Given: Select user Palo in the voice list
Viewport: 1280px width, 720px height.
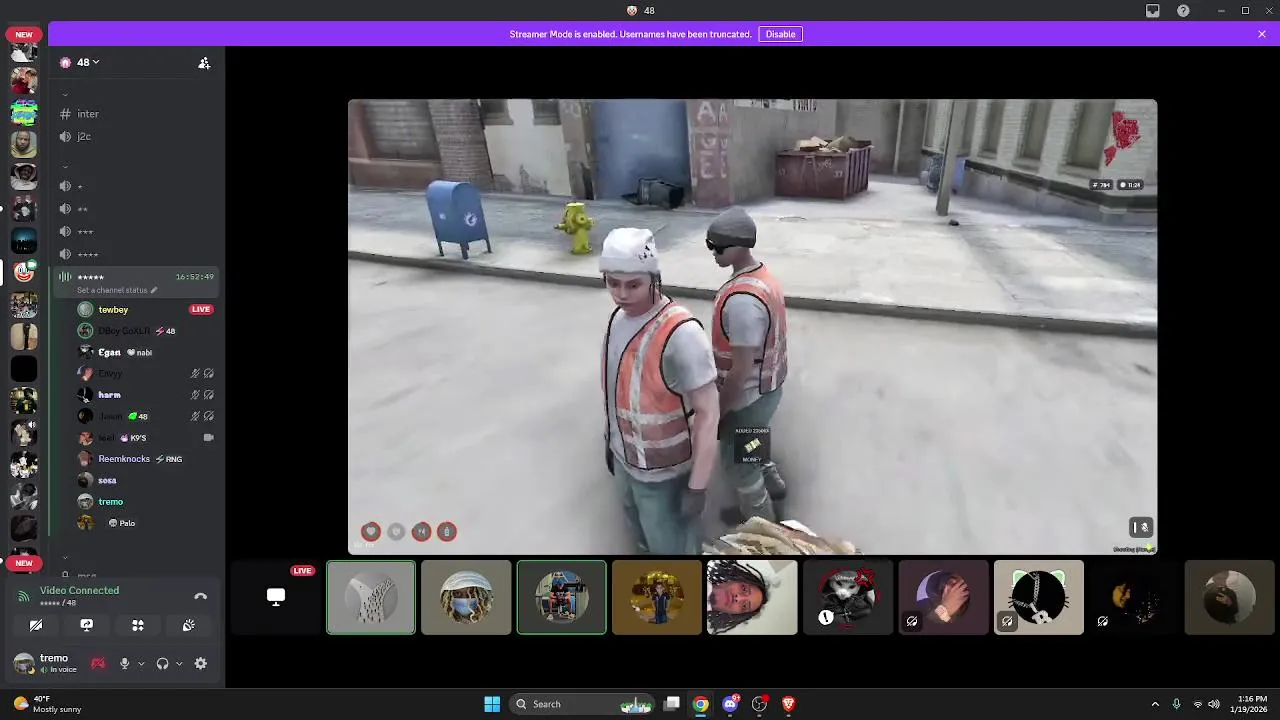Looking at the screenshot, I should (148, 523).
